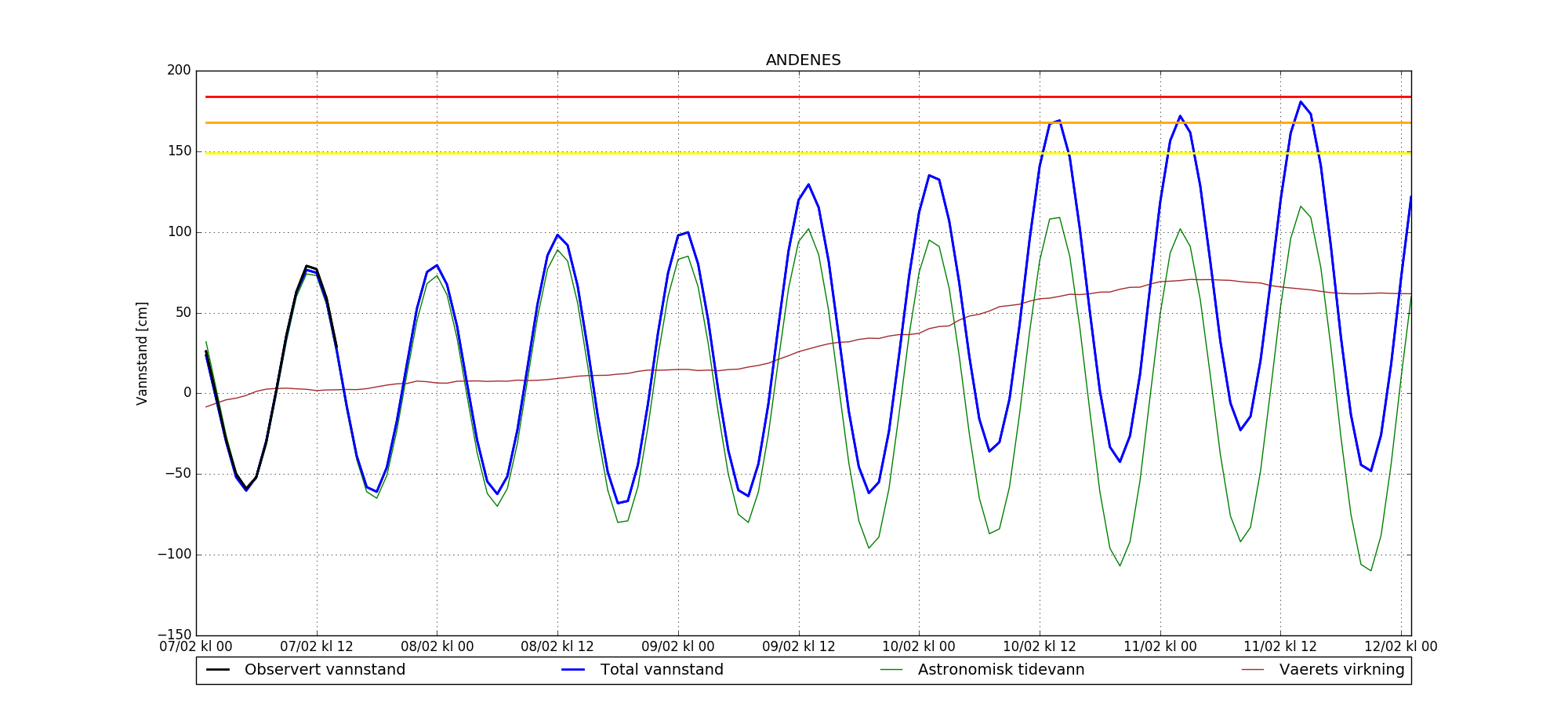Click the yellow horizontal threshold line

[x=808, y=153]
